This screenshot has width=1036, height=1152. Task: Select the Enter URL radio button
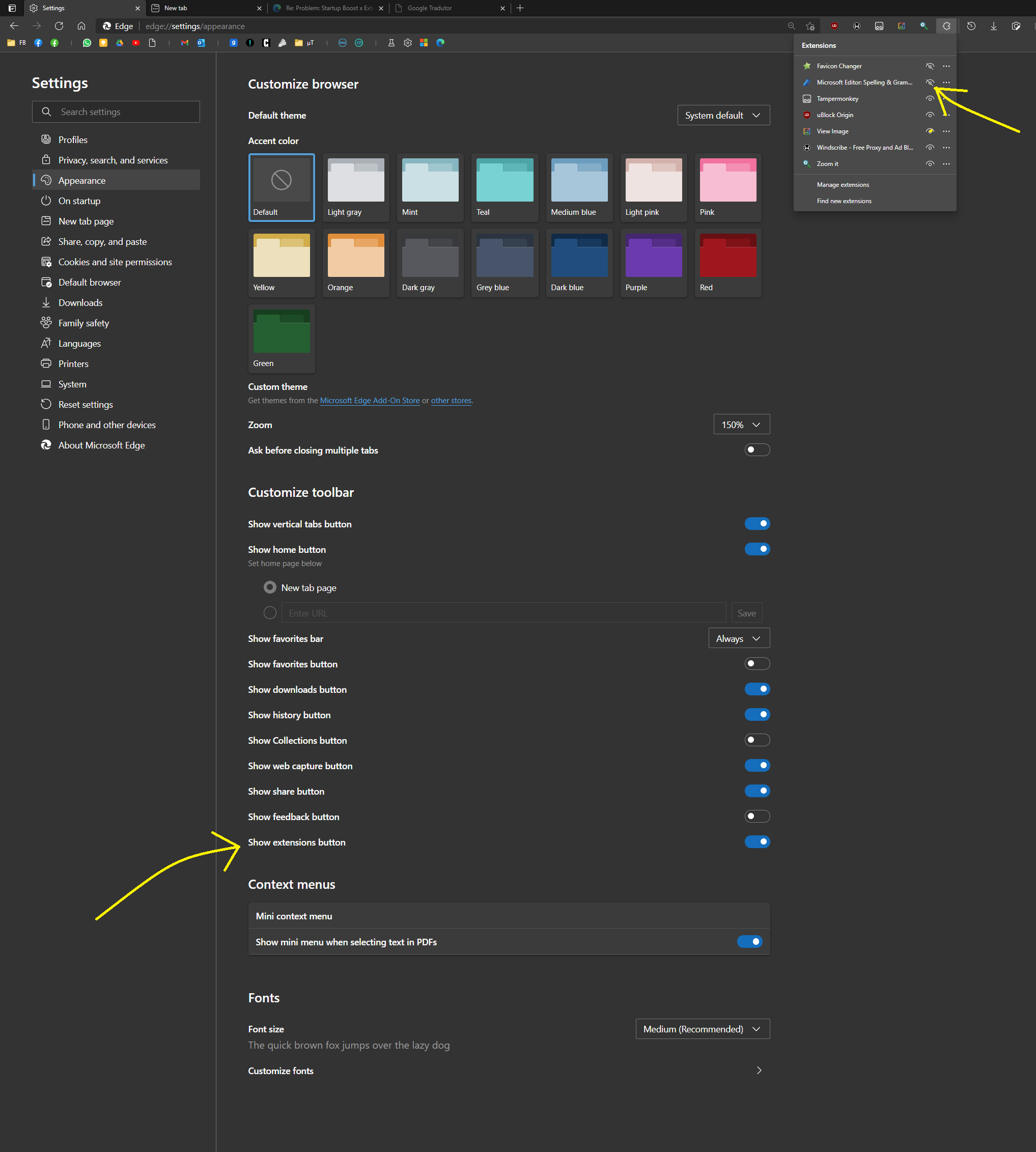[x=270, y=612]
